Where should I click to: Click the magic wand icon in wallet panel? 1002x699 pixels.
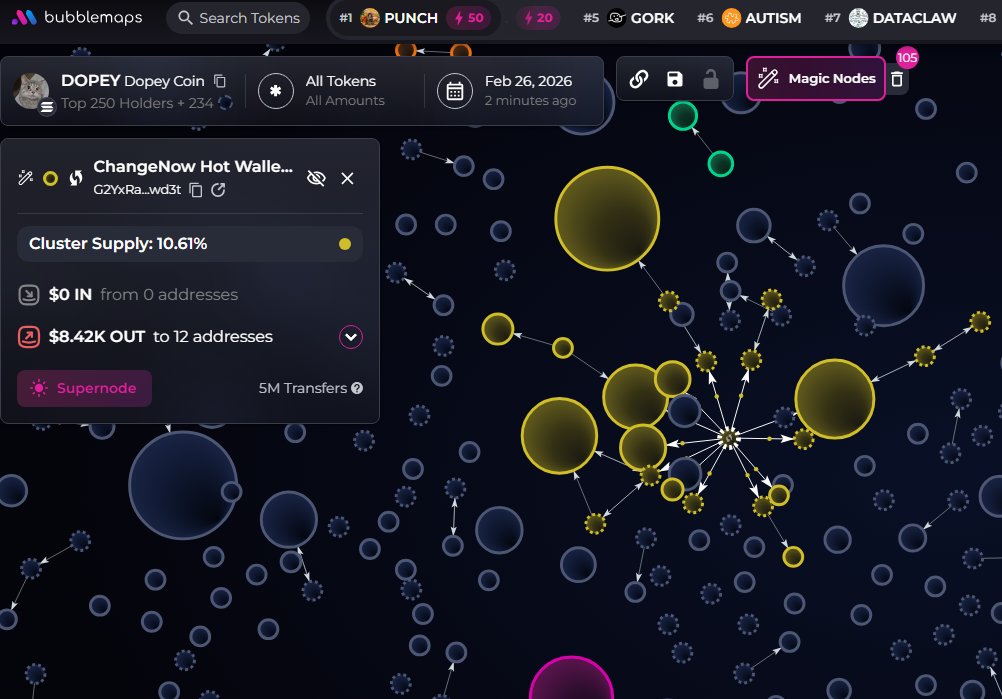[x=26, y=178]
